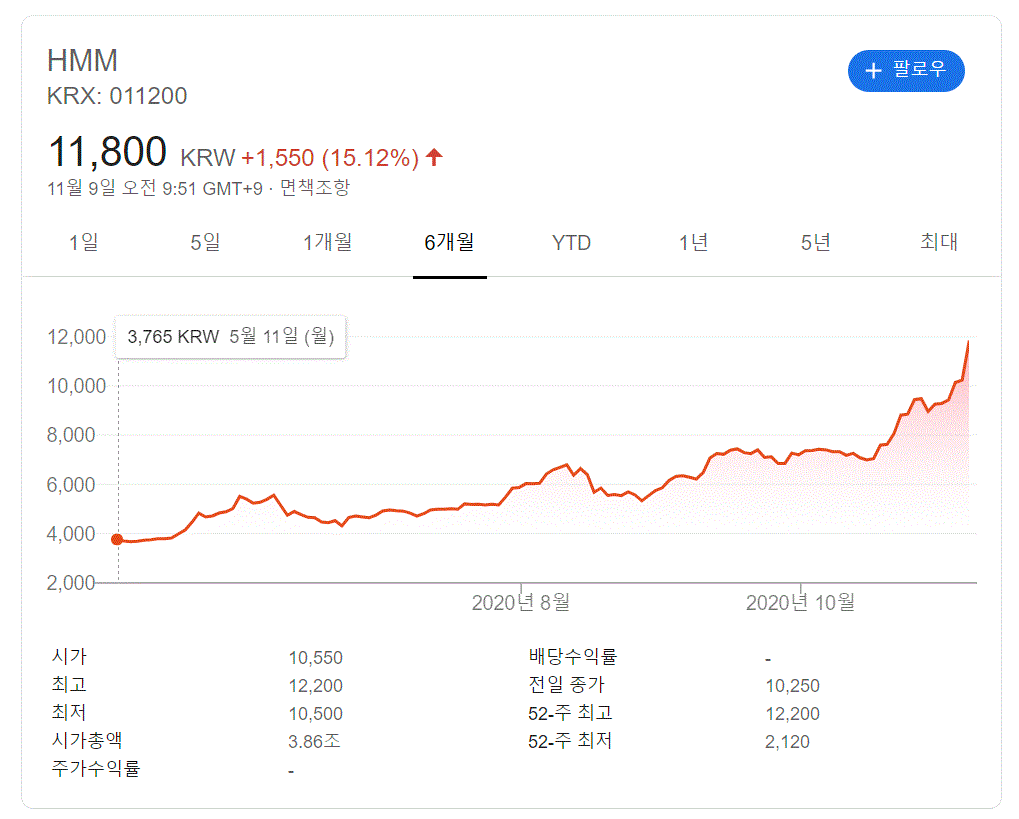
Task: Switch chart to YTD tab
Action: click(x=571, y=242)
